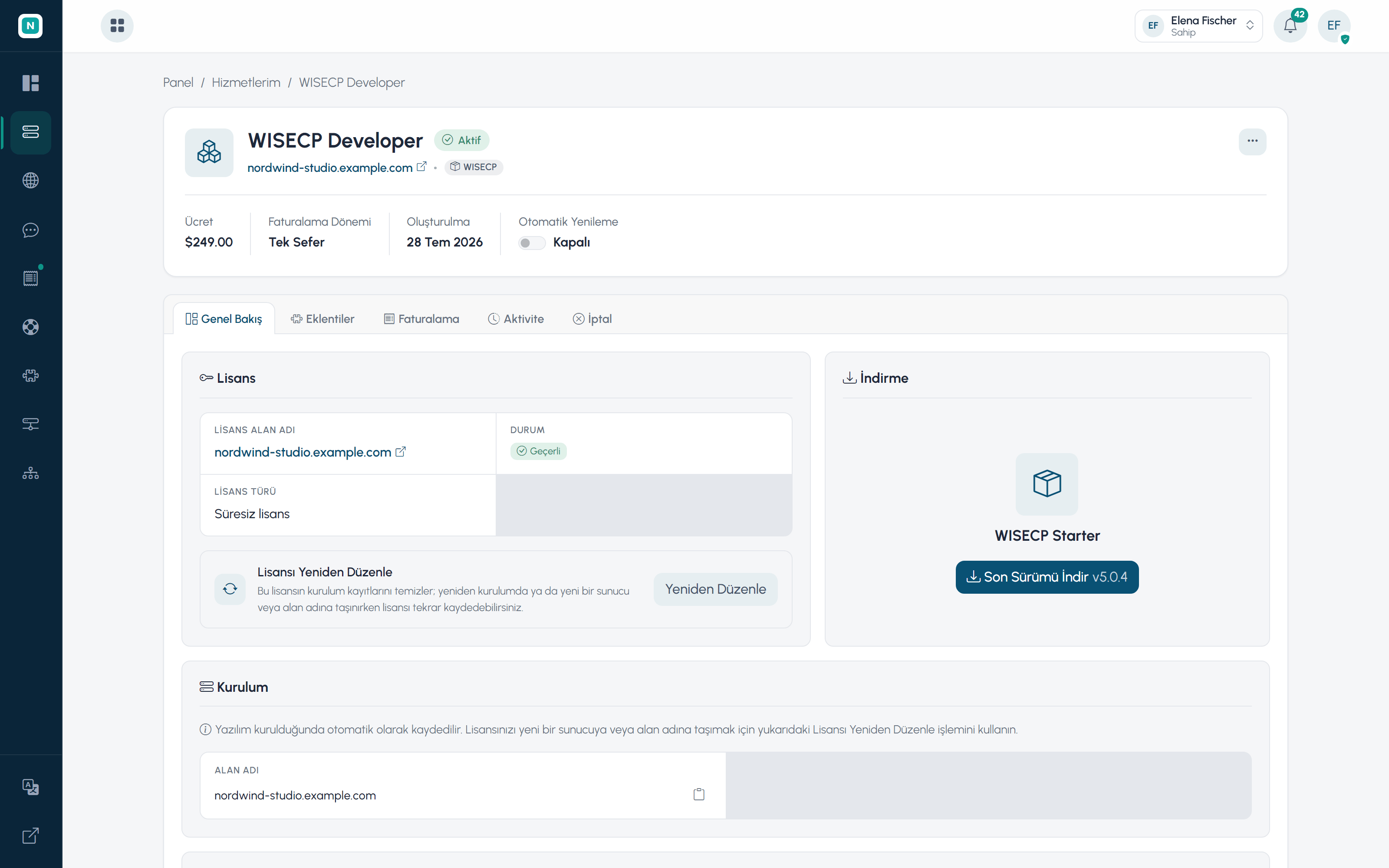Open the hierarchy tree icon in the sidebar
The height and width of the screenshot is (868, 1389).
pyautogui.click(x=30, y=473)
